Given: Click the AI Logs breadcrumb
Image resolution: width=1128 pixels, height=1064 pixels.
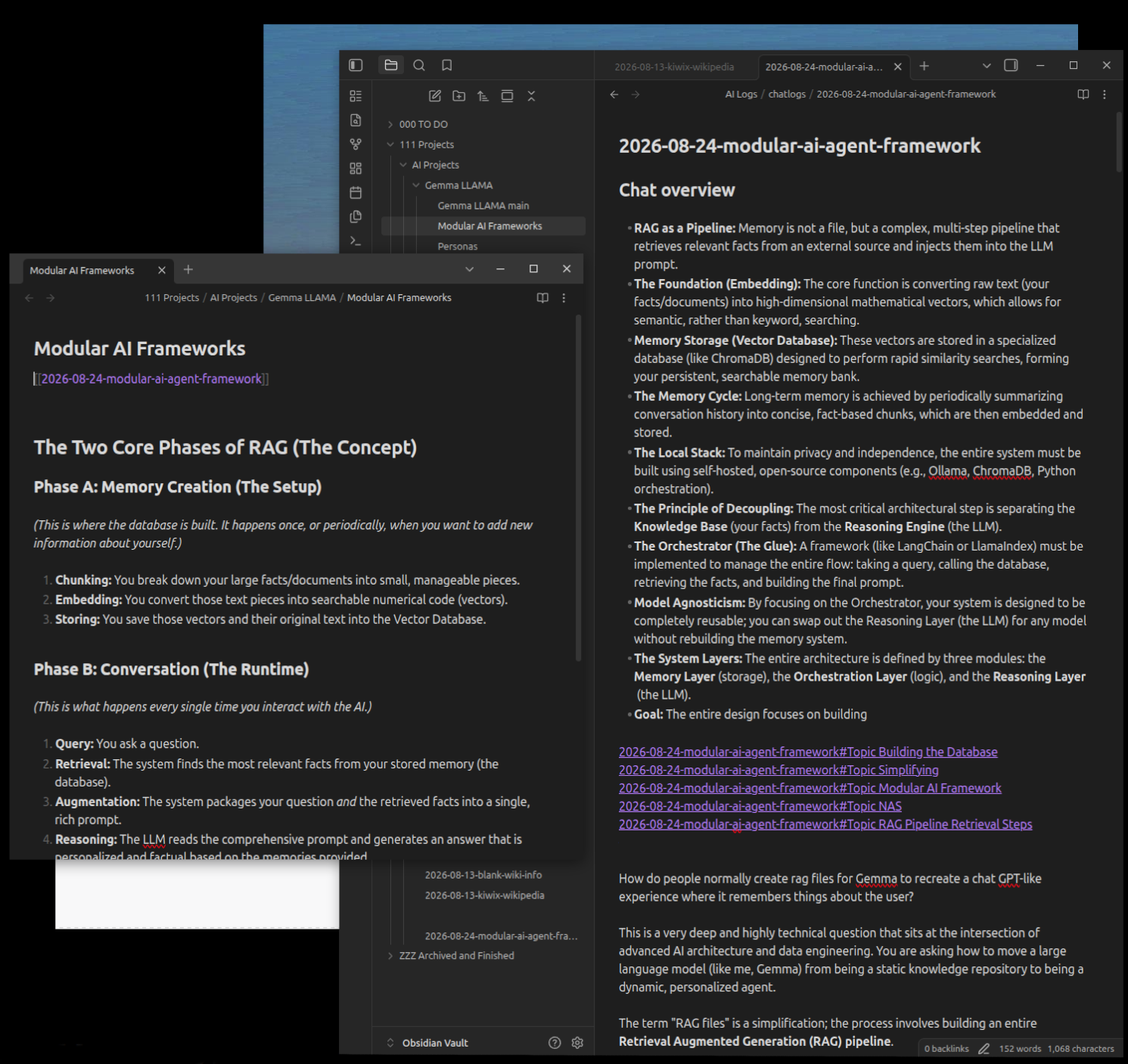Looking at the screenshot, I should click(741, 95).
